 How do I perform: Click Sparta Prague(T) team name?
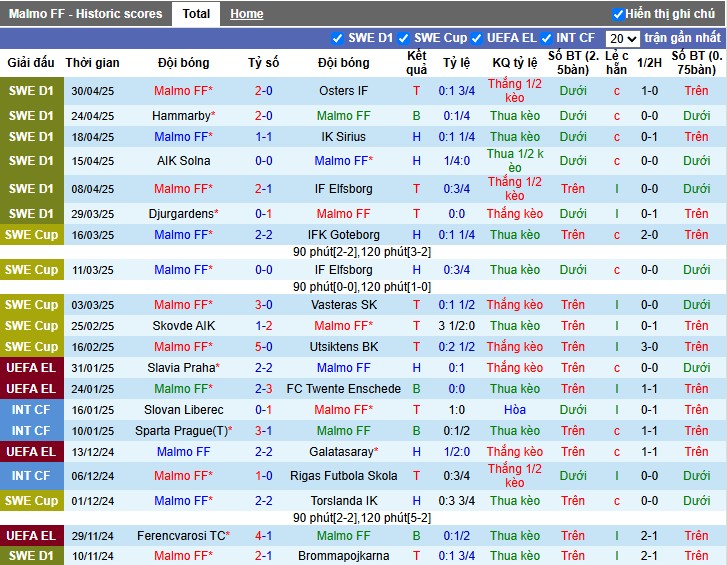click(181, 431)
